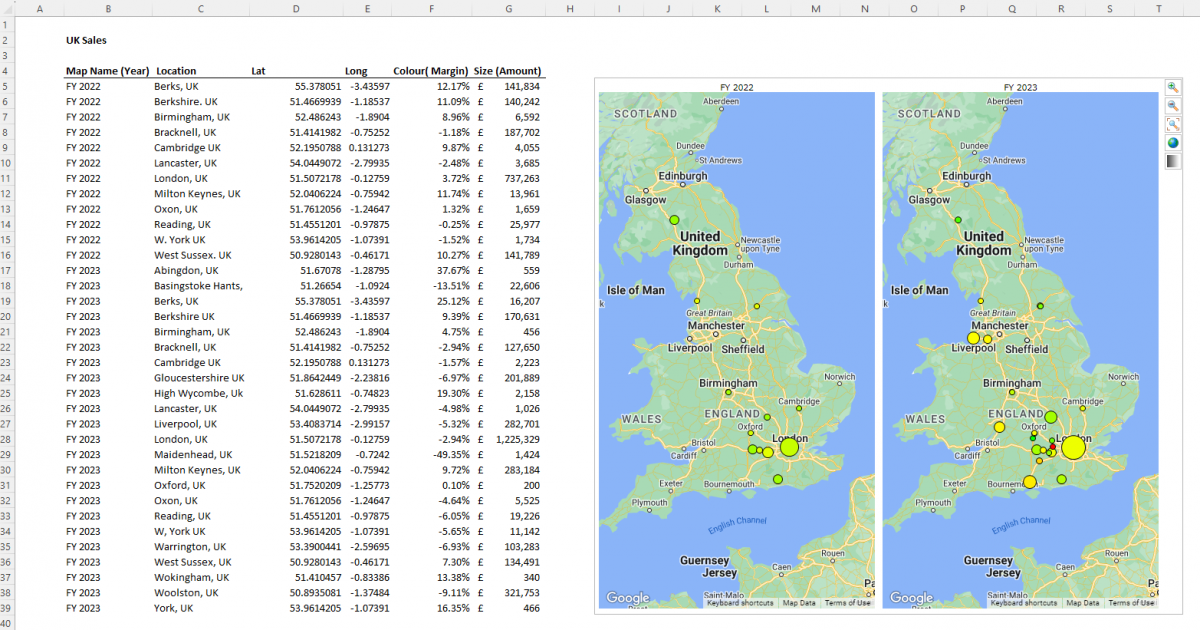
Task: Click the globe map icon
Action: [x=1172, y=142]
